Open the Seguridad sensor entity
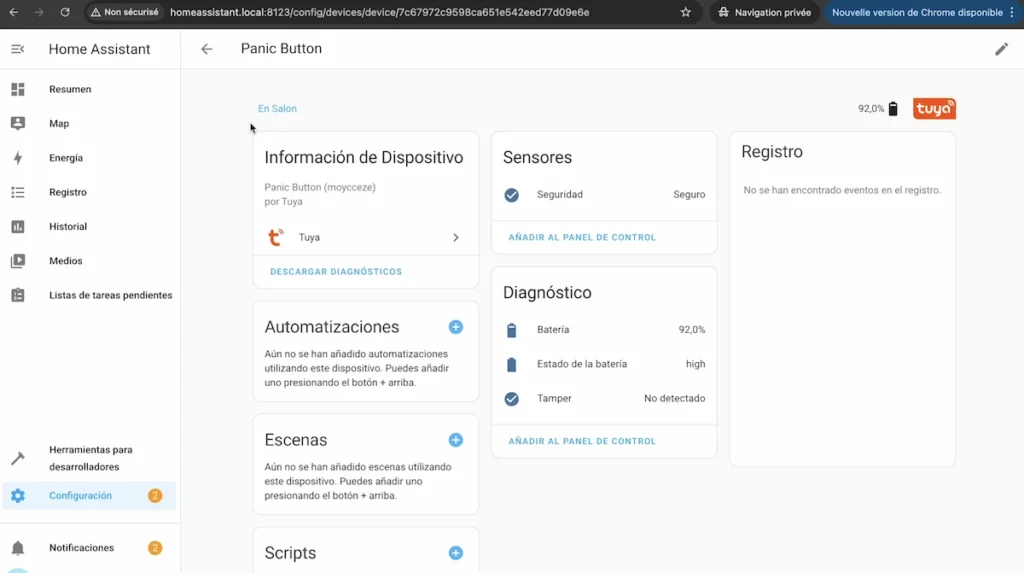Image resolution: width=1024 pixels, height=573 pixels. pyautogui.click(x=604, y=195)
